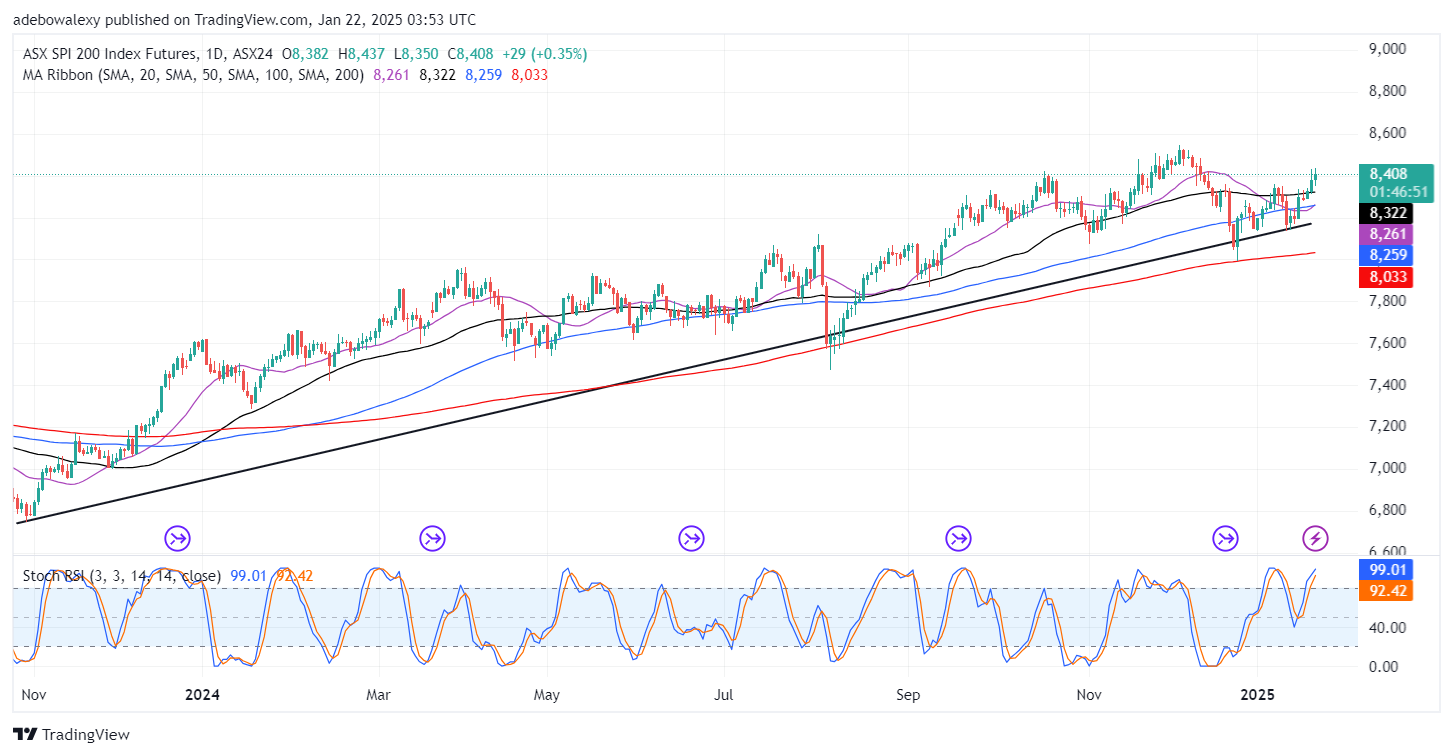
Task: Click the 8,600 price axis label
Action: (x=1386, y=133)
